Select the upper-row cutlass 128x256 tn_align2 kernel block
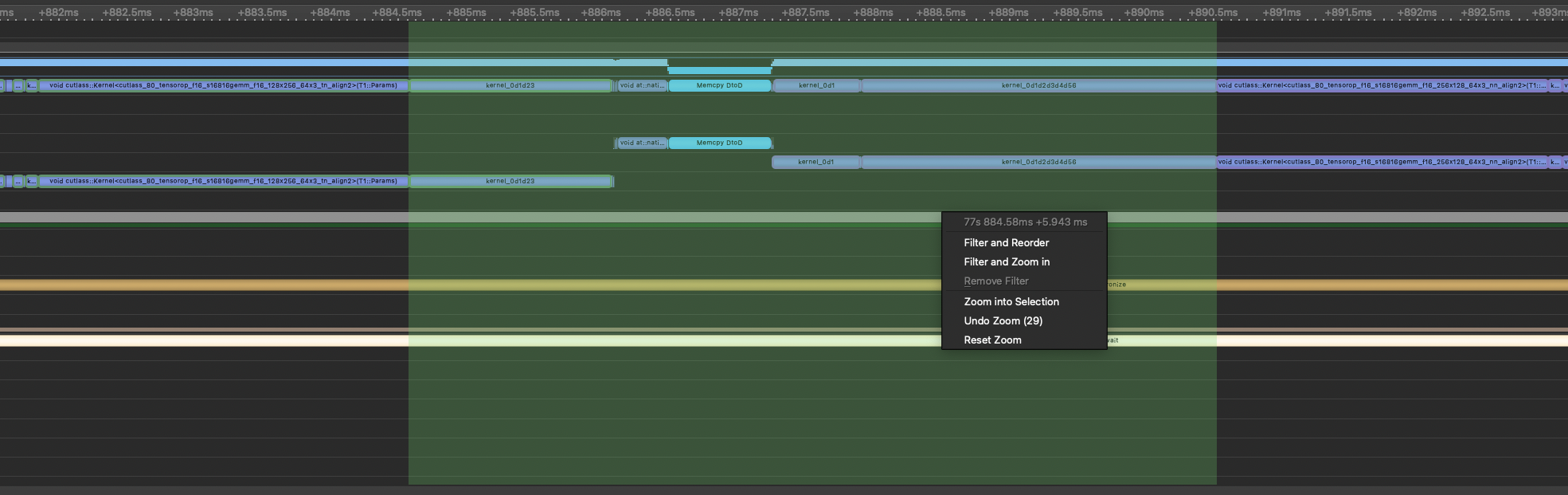 (x=223, y=85)
